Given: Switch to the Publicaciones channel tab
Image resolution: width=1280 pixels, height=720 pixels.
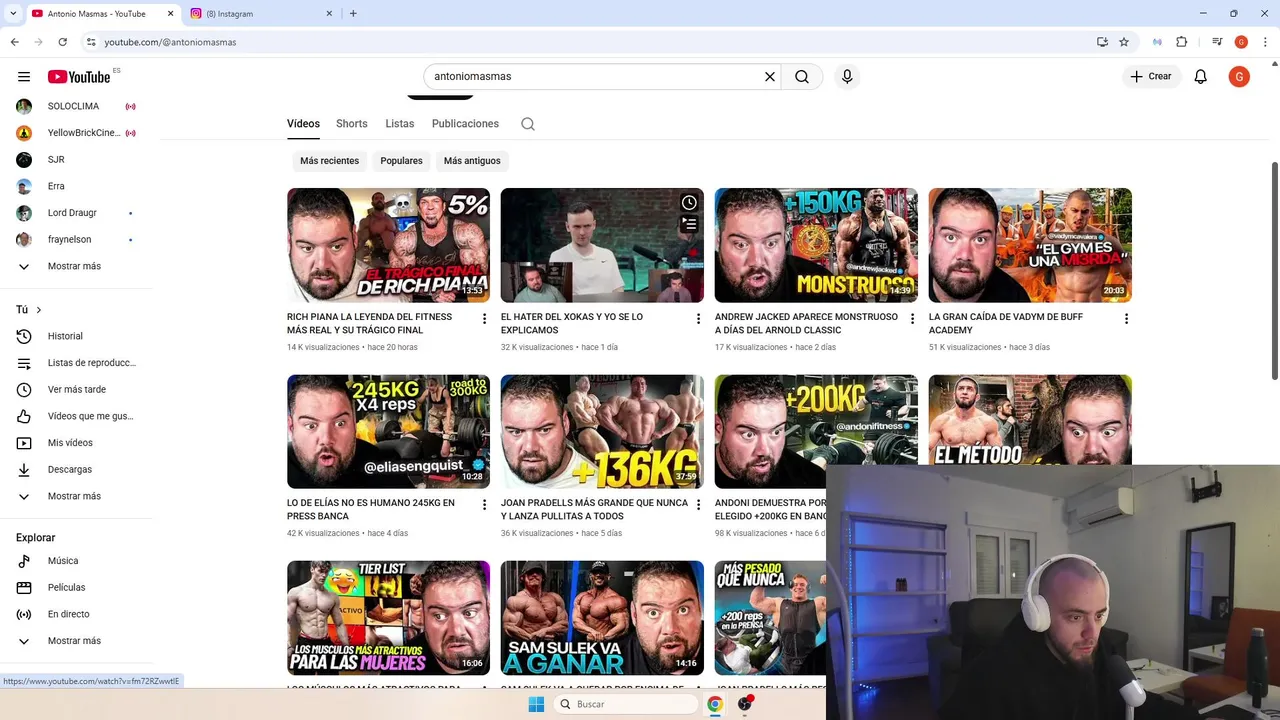Looking at the screenshot, I should [465, 124].
